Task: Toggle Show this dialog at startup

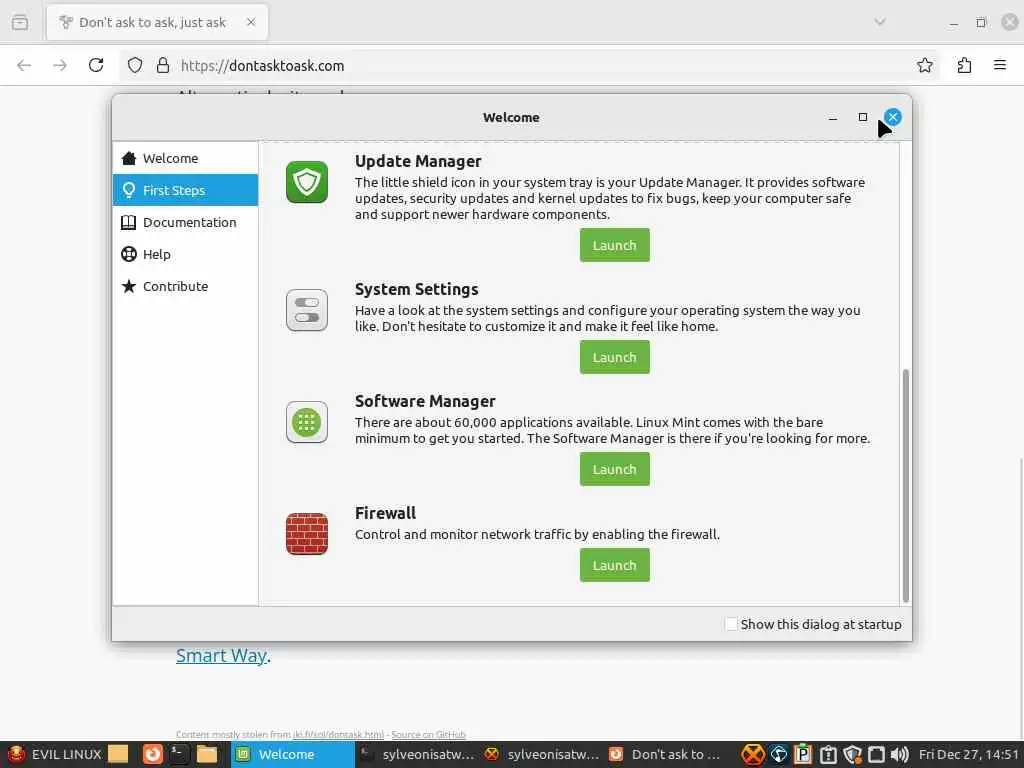Action: point(731,624)
